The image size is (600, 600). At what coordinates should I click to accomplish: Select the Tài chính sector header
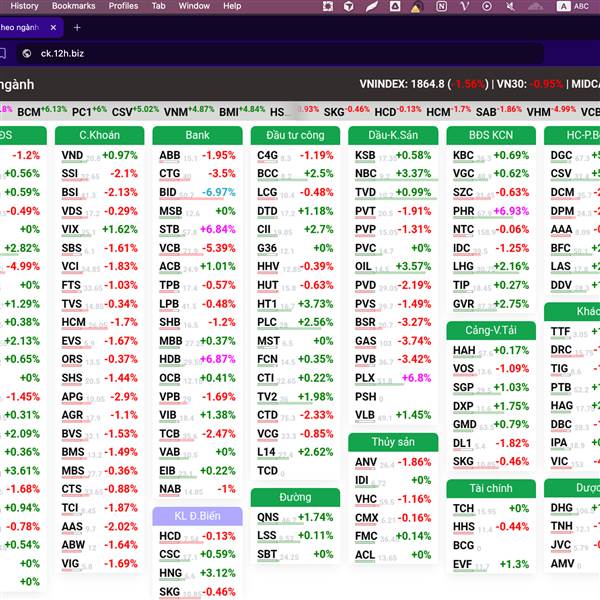pos(491,488)
